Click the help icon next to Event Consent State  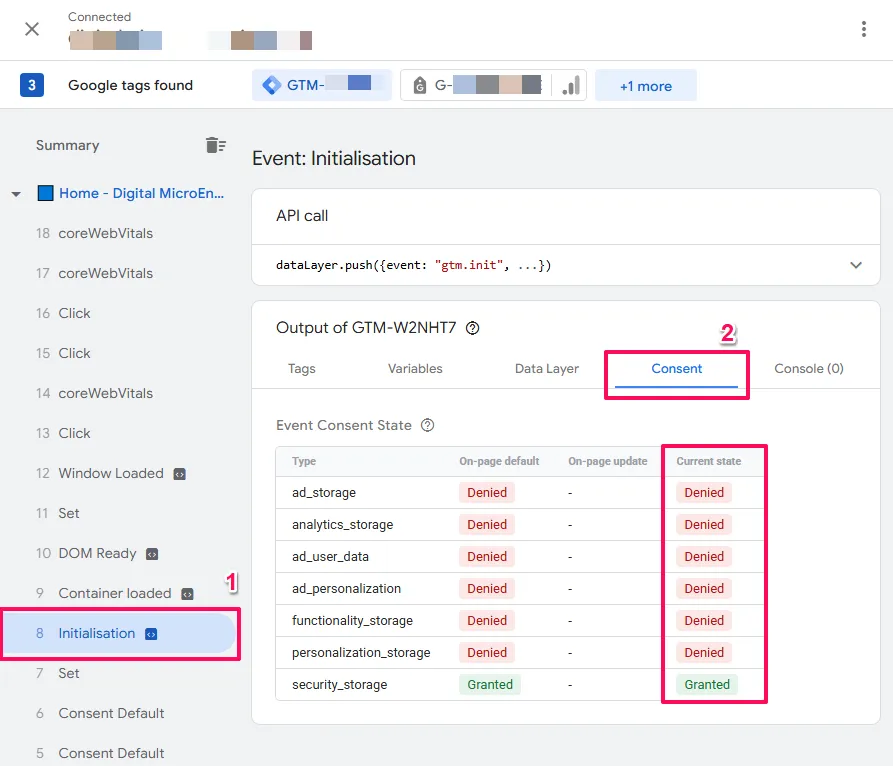click(427, 425)
